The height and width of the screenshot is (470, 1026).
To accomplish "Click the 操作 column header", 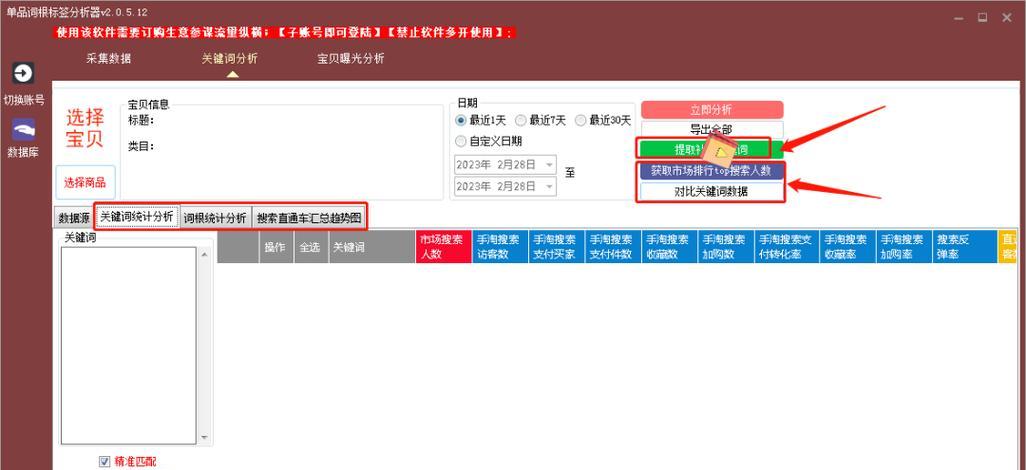I will tap(275, 247).
